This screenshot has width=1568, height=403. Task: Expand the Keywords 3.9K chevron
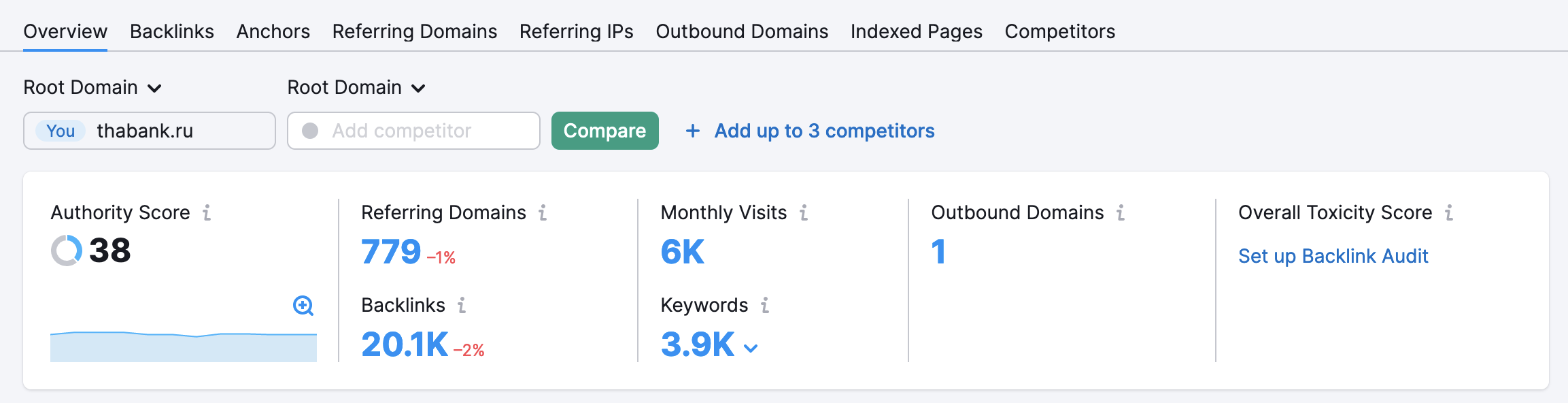coord(751,349)
